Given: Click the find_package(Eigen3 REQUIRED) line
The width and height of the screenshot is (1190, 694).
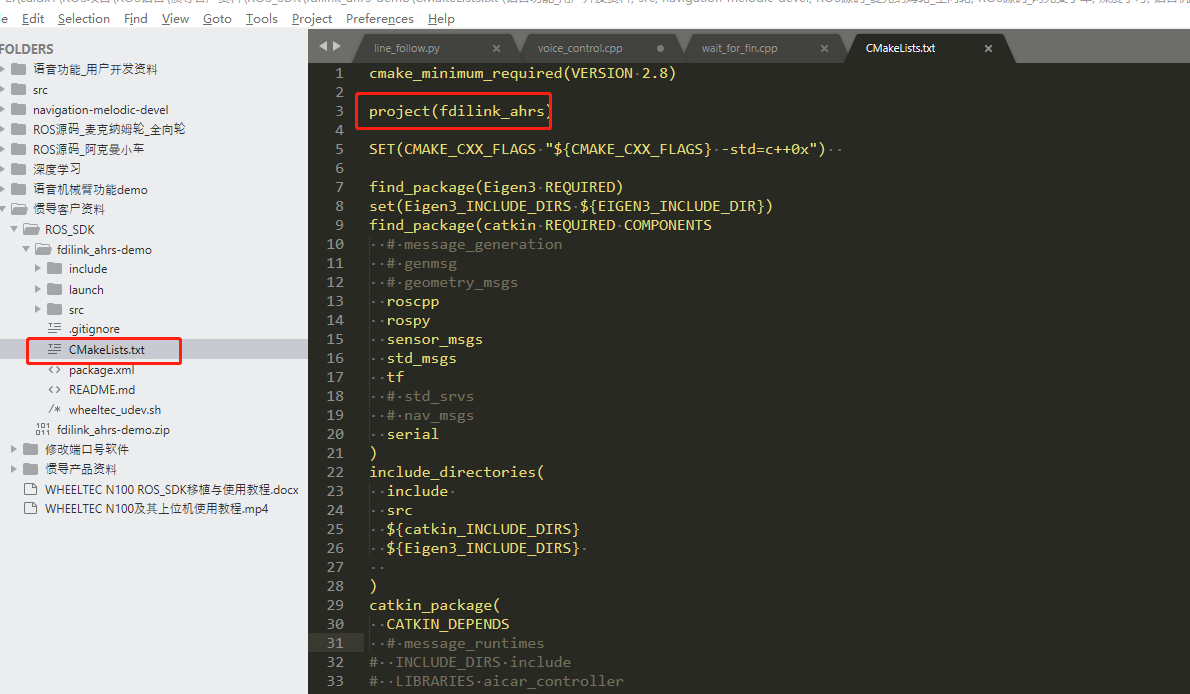Looking at the screenshot, I should click(x=496, y=187).
